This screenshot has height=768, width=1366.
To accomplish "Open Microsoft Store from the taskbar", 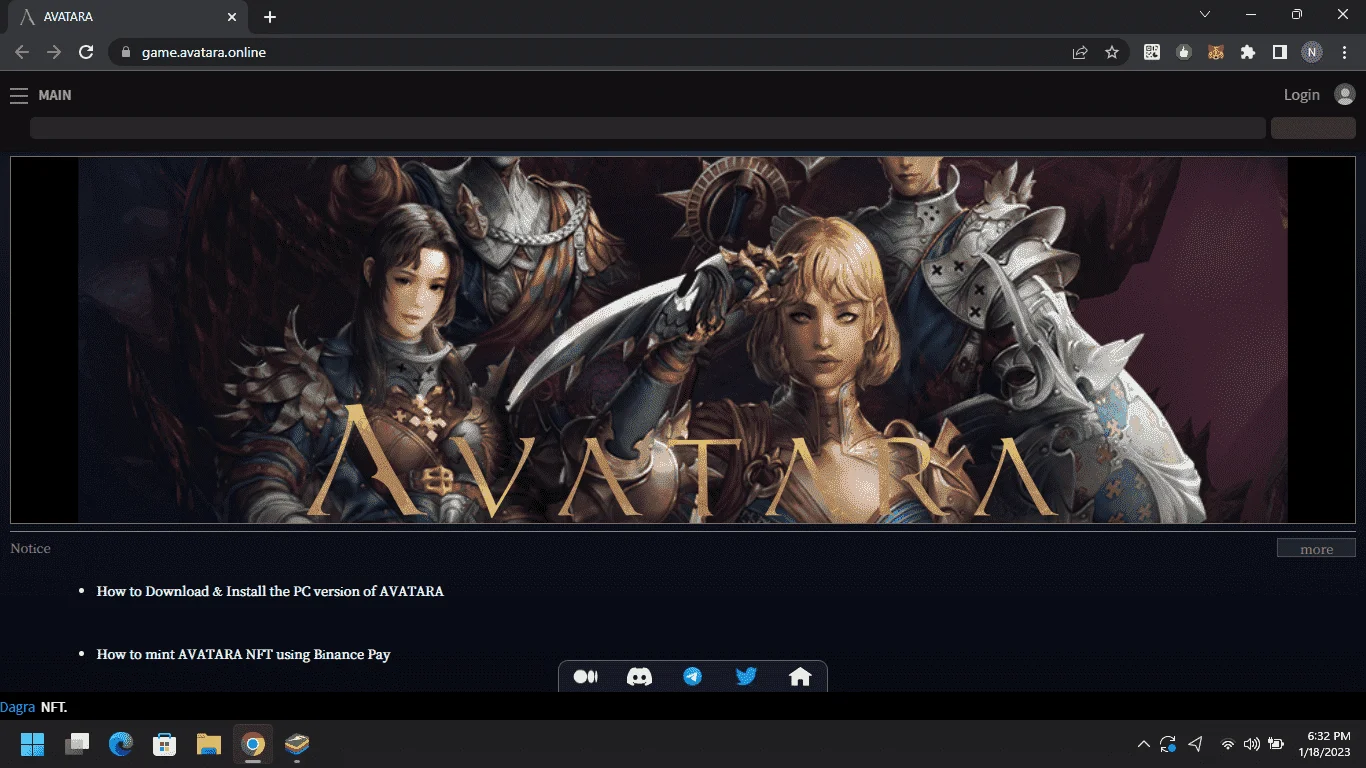I will [165, 744].
